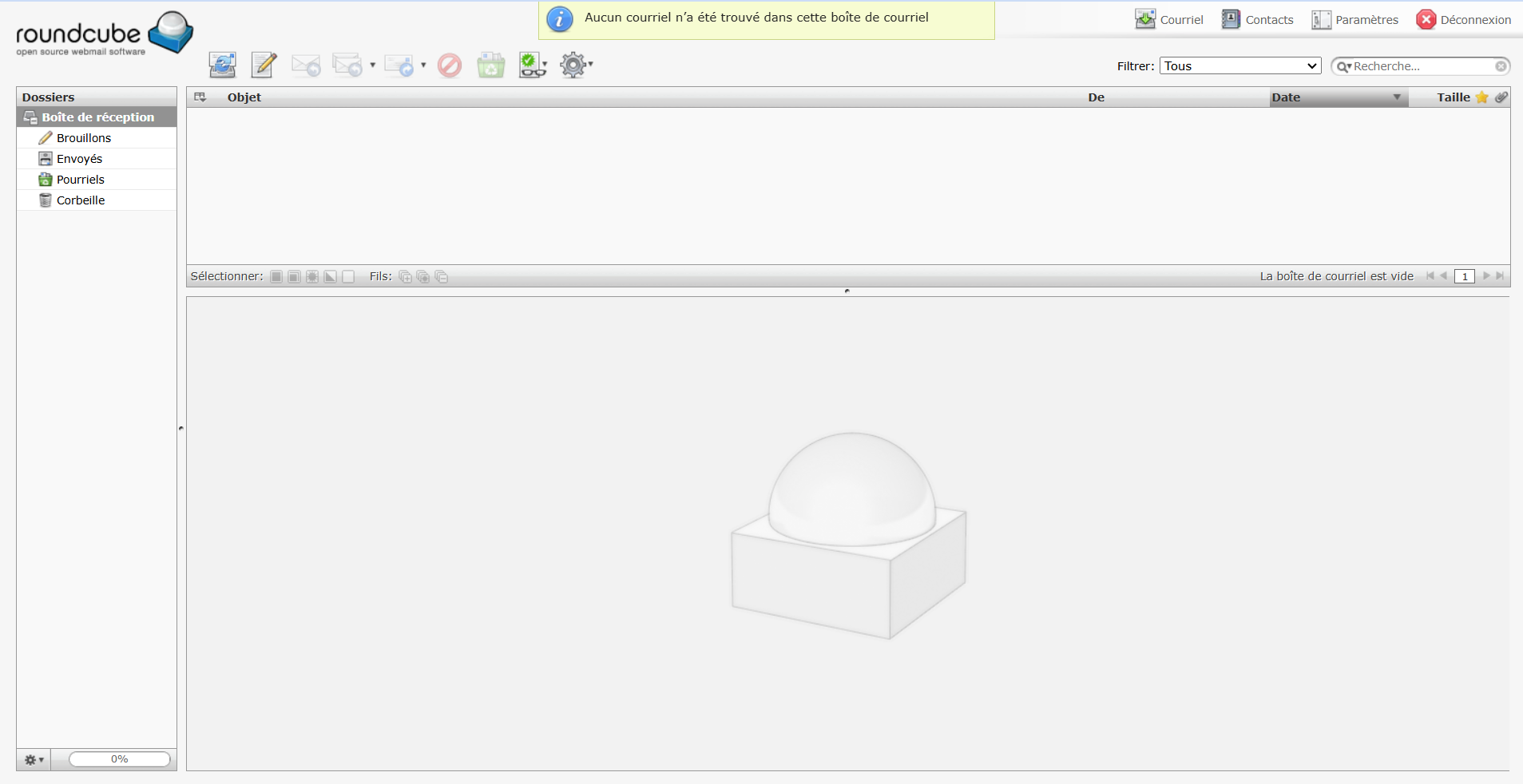Click the green recycle bin Pourriels icon
The height and width of the screenshot is (784, 1523).
pyautogui.click(x=490, y=65)
